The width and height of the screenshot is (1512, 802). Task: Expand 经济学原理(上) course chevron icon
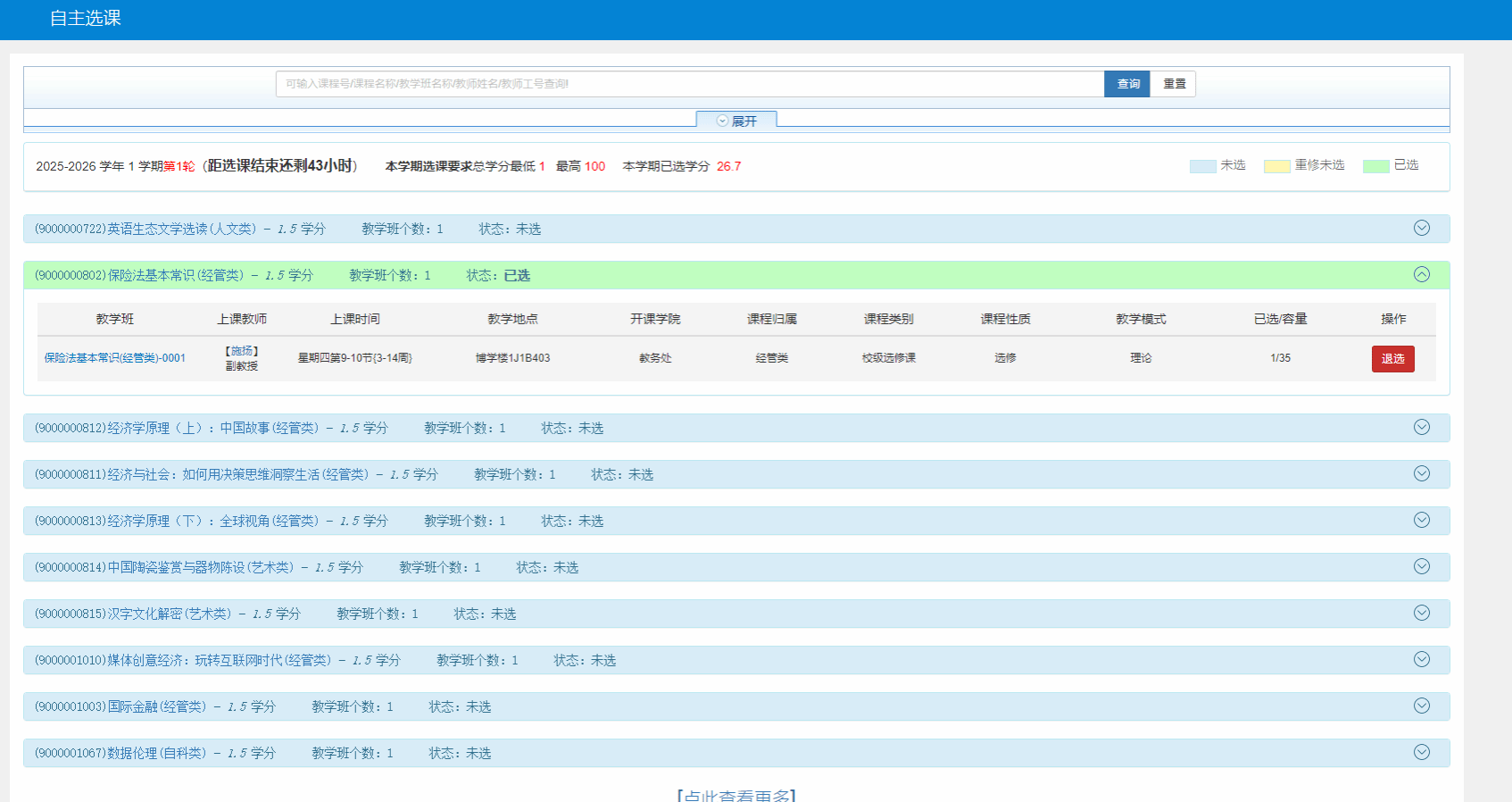click(x=1422, y=428)
